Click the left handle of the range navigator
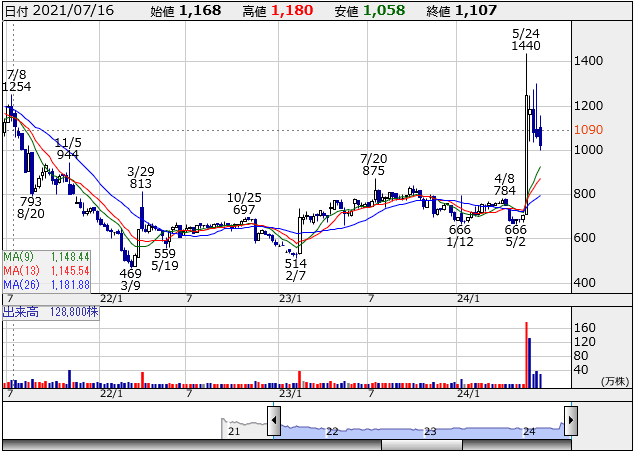 pos(272,418)
